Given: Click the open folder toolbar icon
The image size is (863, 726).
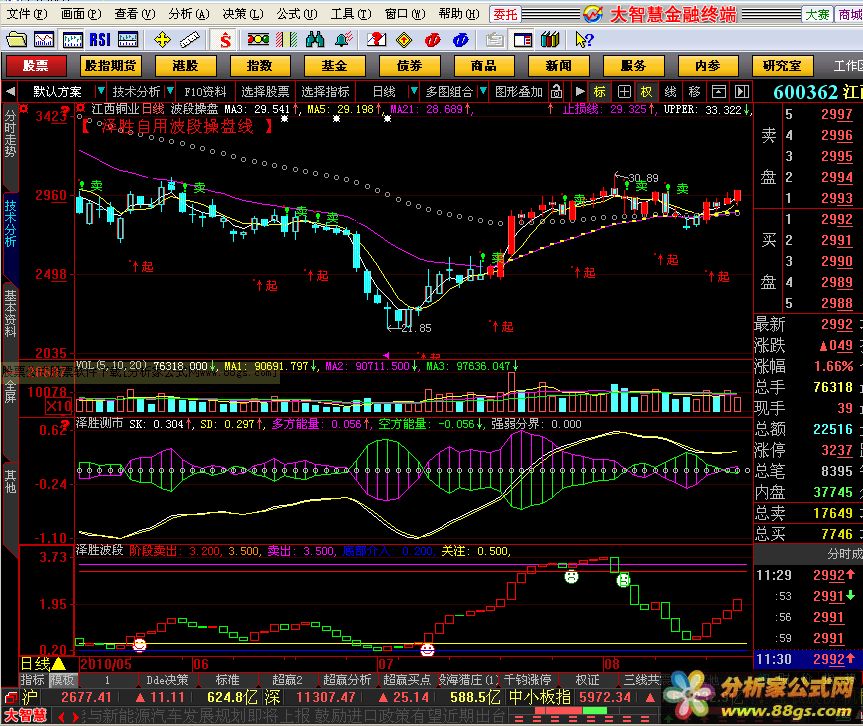Looking at the screenshot, I should (x=17, y=40).
